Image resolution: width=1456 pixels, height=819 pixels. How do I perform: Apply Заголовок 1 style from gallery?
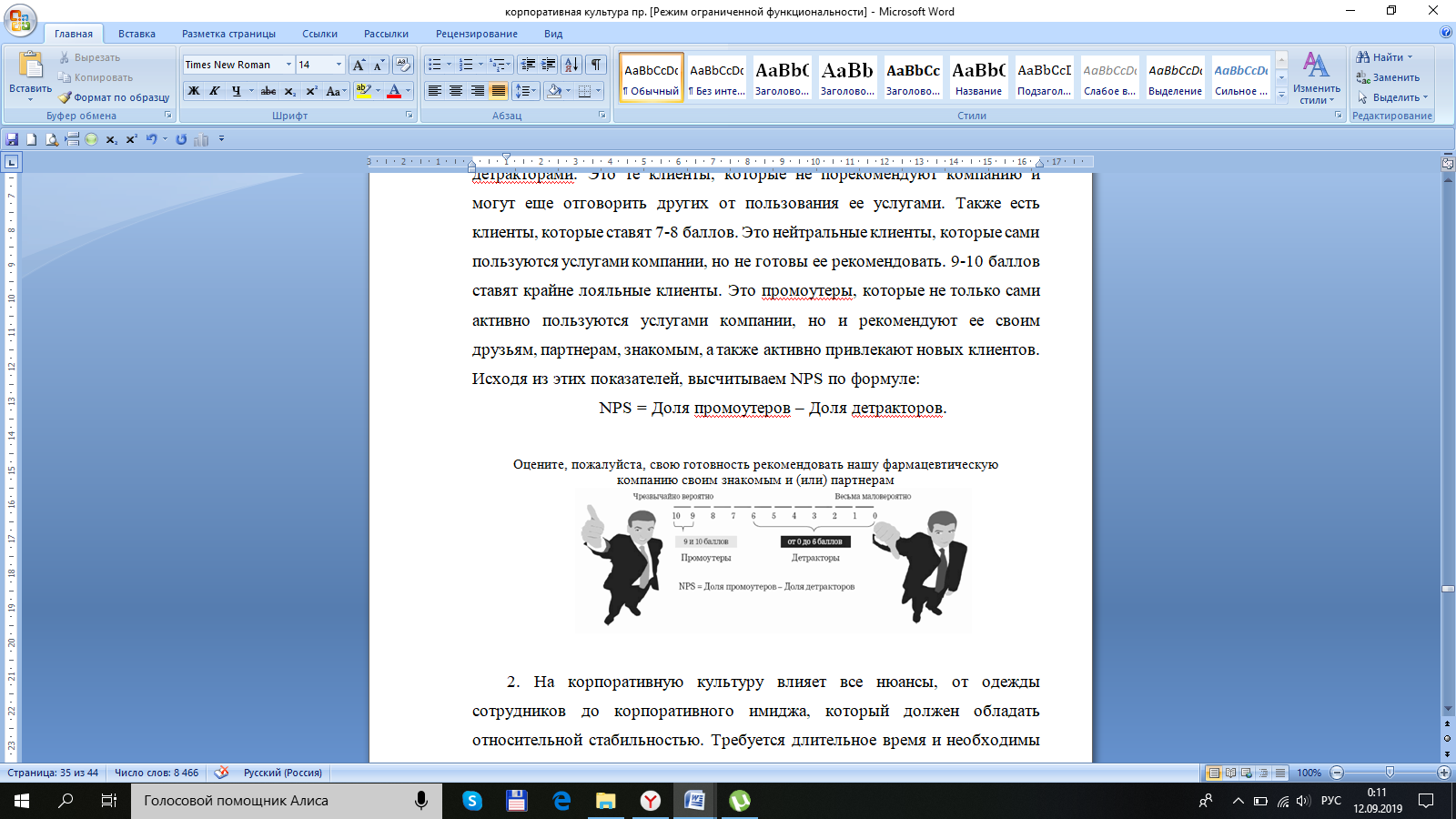[782, 77]
